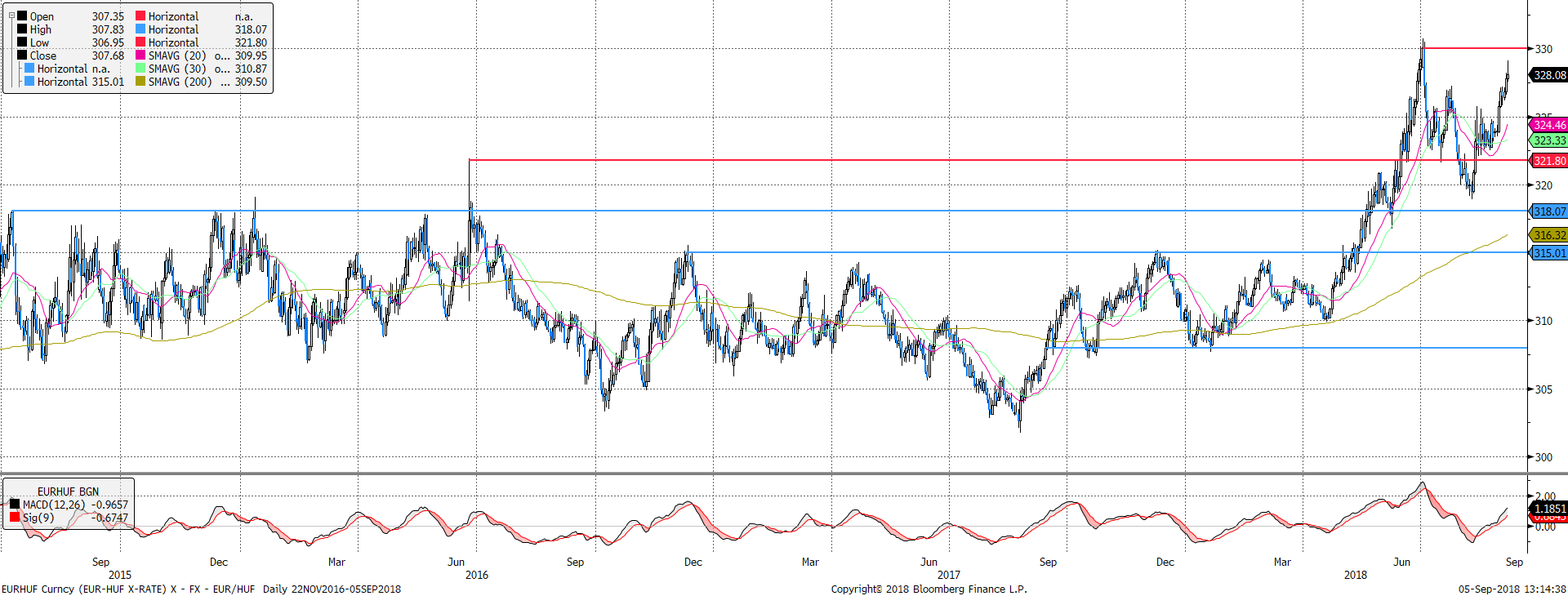Select the SMAVG (30) legend entry
Viewport: 1568px width, 596px height.
coord(201,69)
